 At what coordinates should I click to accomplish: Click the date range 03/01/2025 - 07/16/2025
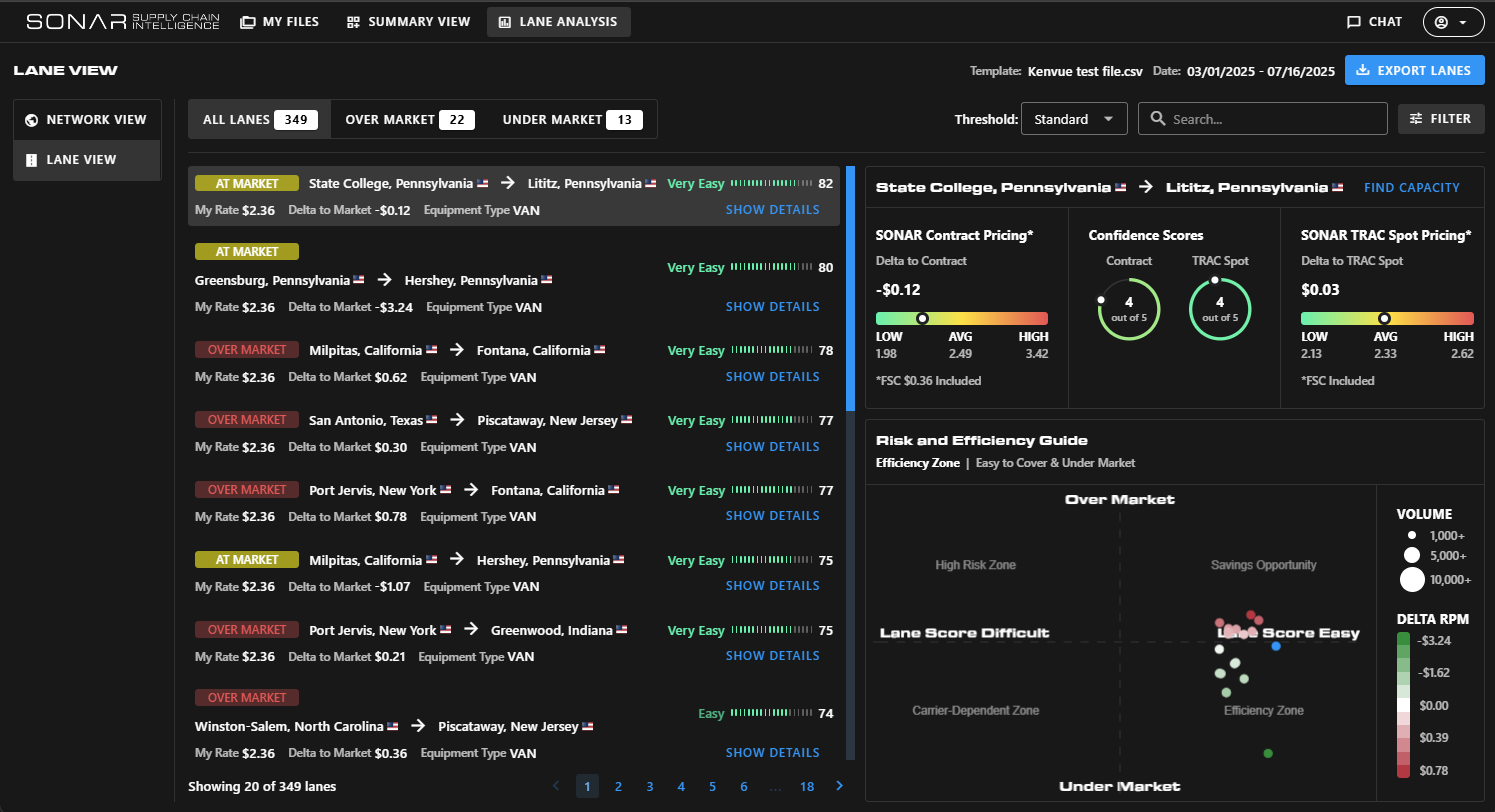1261,71
